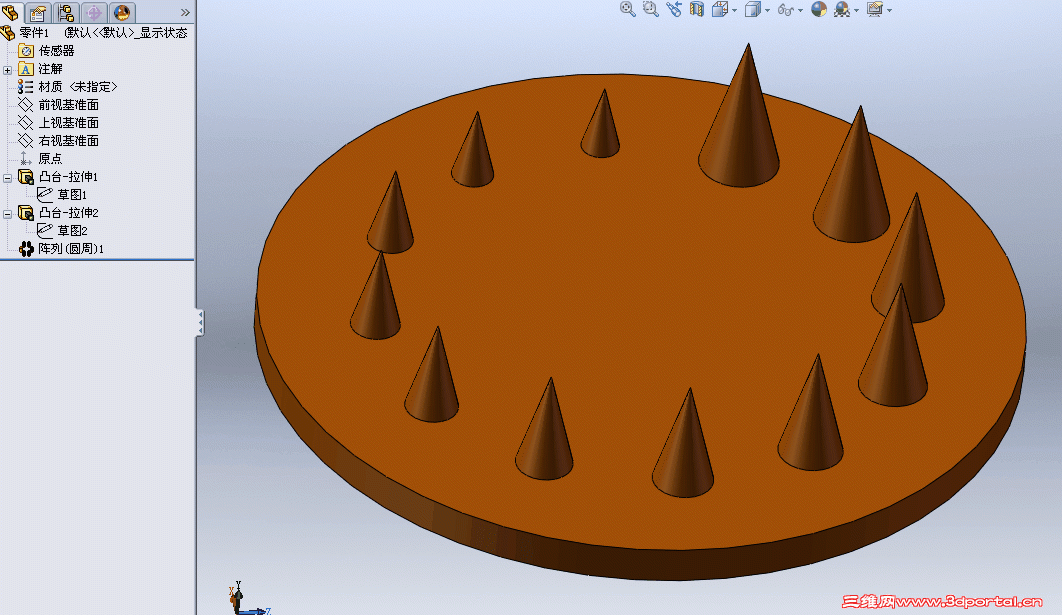Expand the View Settings dropdown arrow

click(x=889, y=11)
